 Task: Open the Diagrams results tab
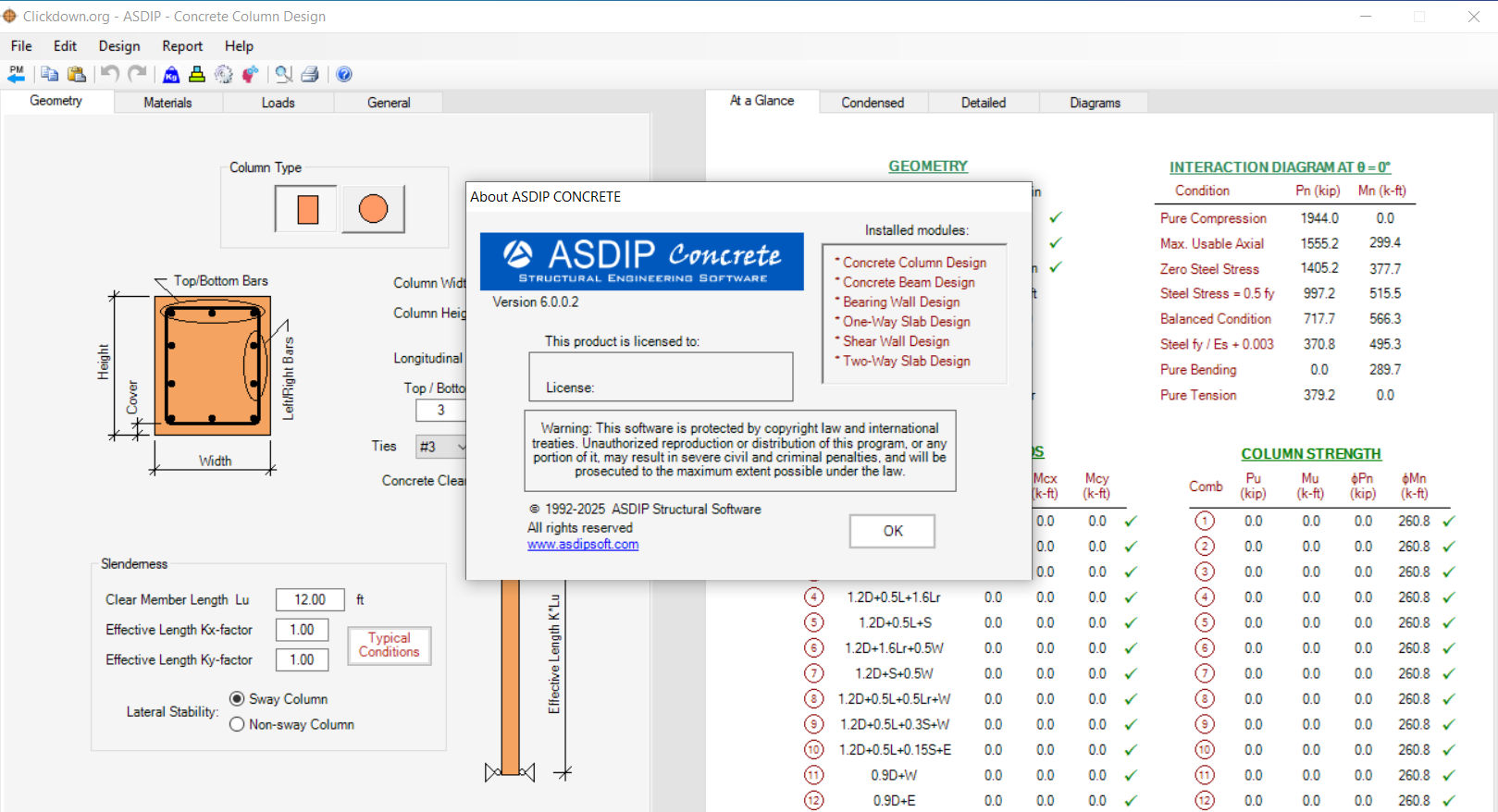click(x=1095, y=103)
